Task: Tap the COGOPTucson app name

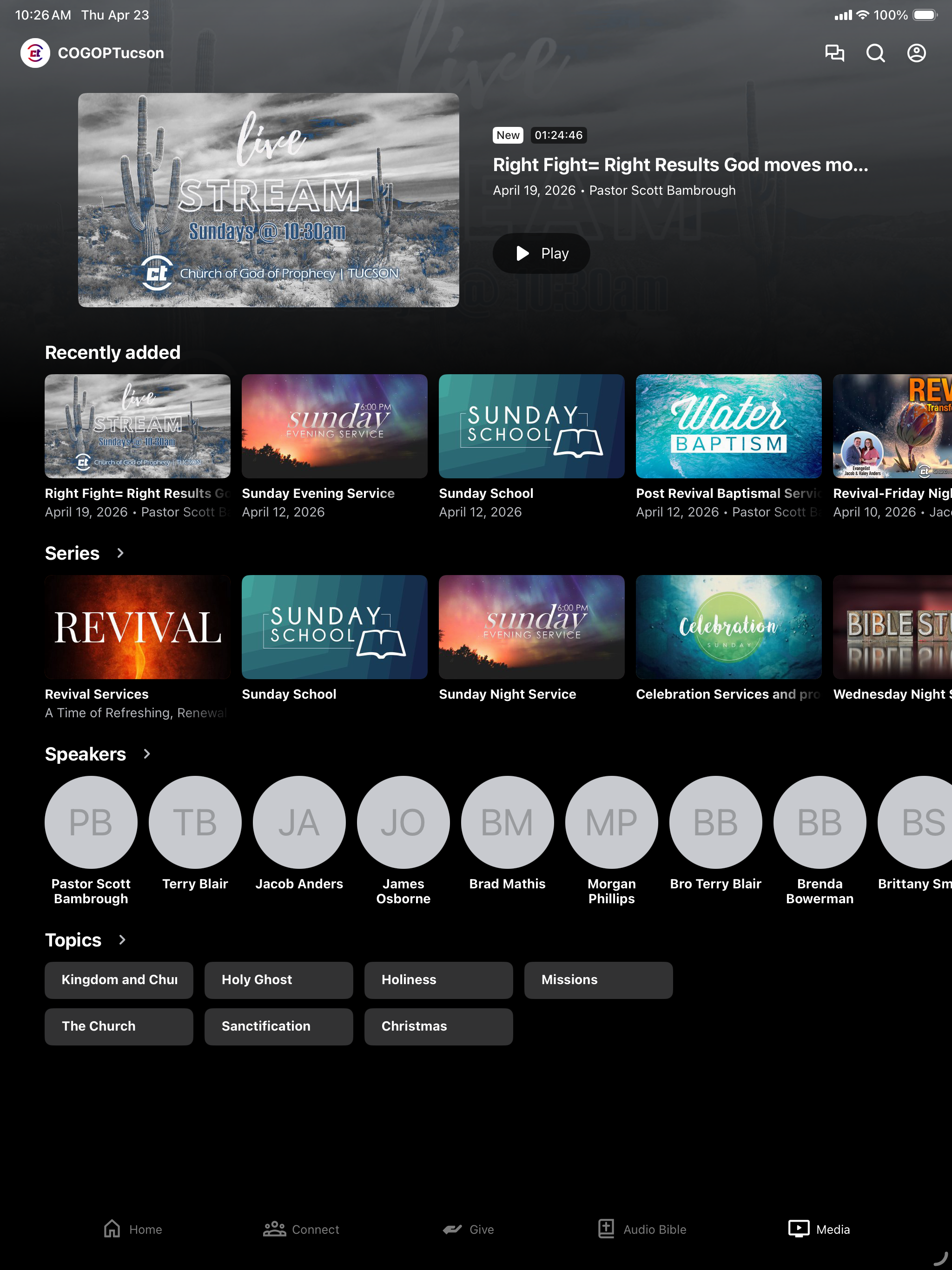Action: pyautogui.click(x=111, y=53)
